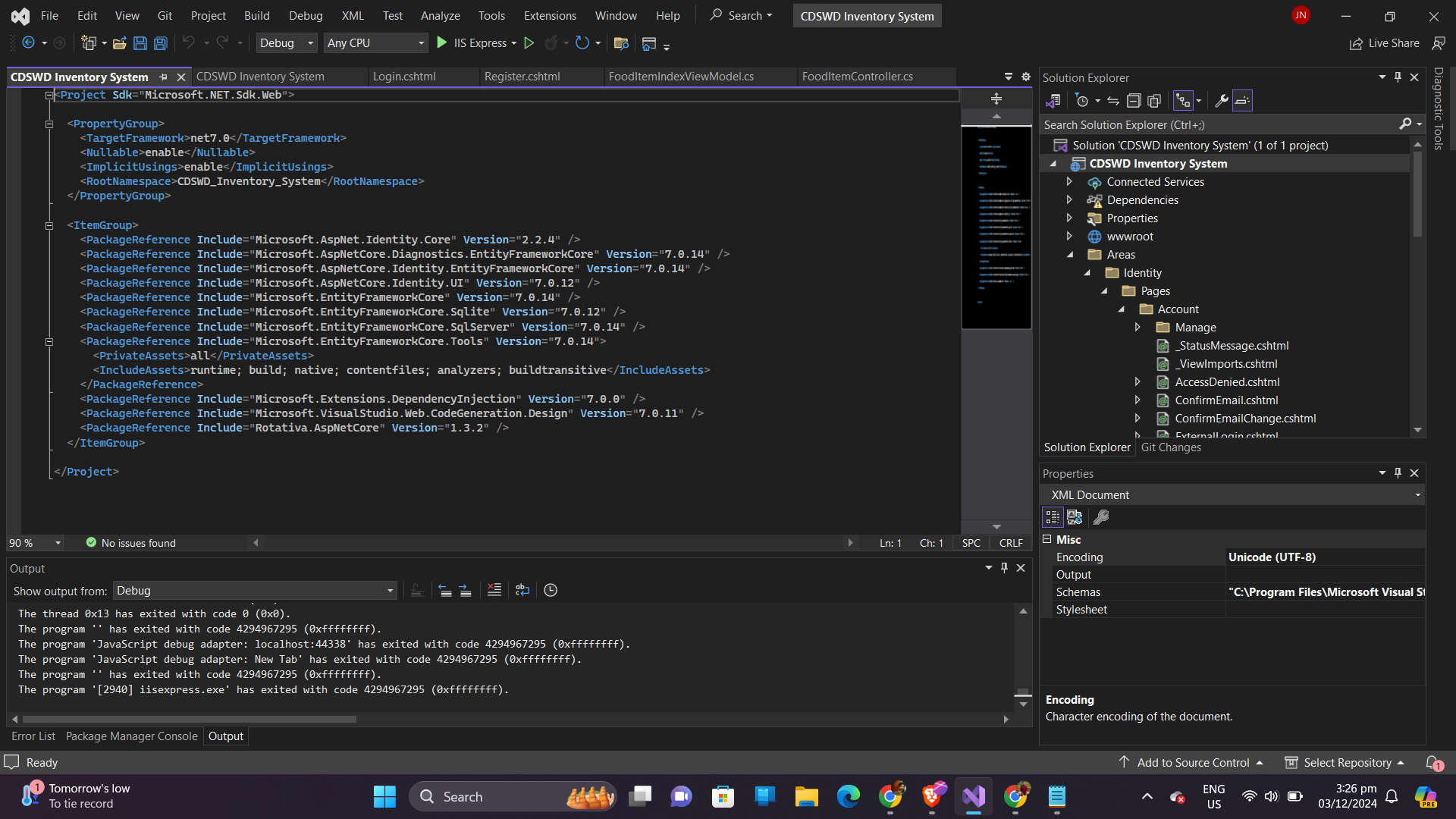Viewport: 1456px width, 819px height.
Task: Toggle auto-hide pin on Properties panel
Action: (1398, 472)
